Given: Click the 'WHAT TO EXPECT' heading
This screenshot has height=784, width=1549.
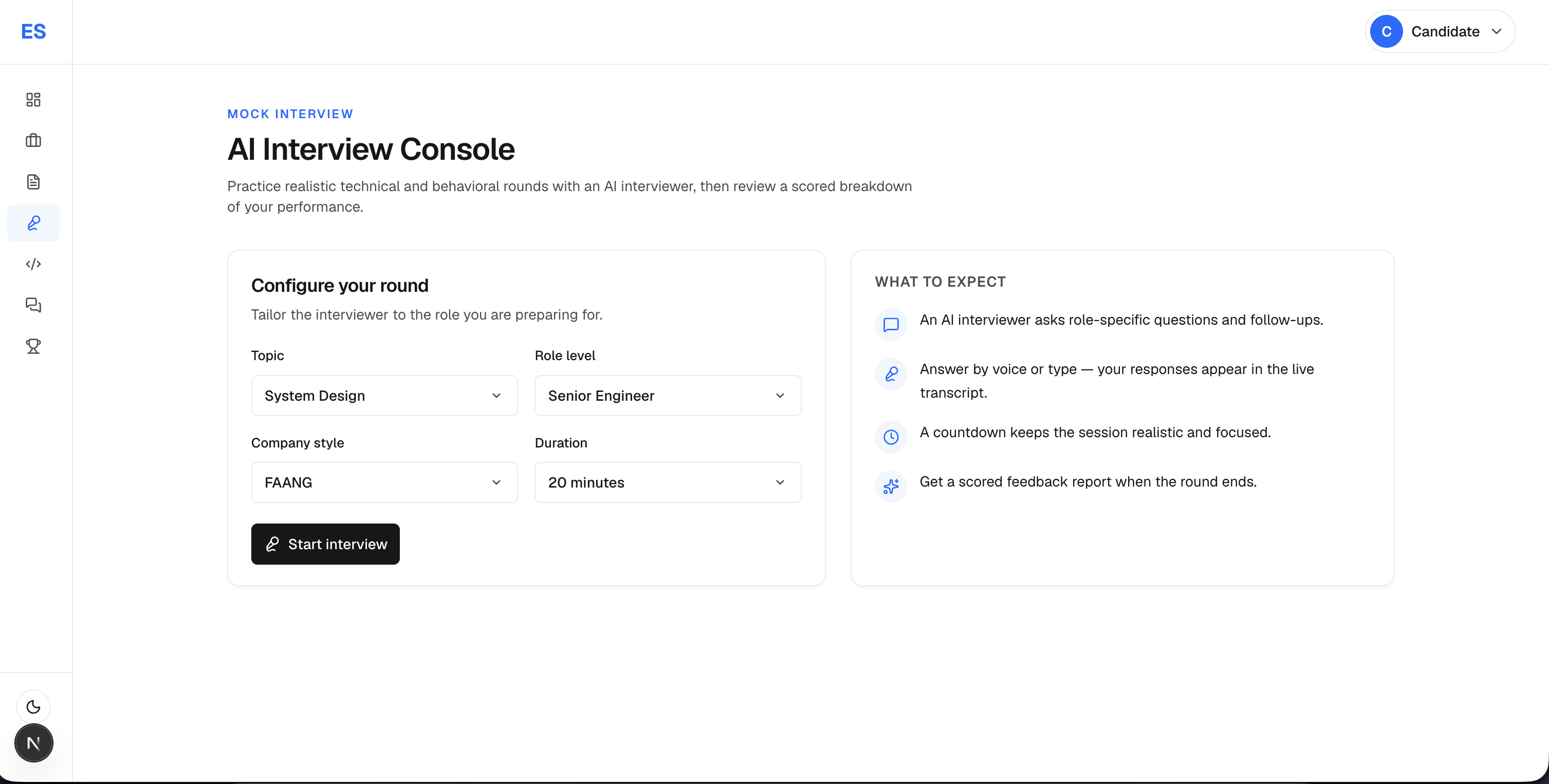Looking at the screenshot, I should [941, 282].
